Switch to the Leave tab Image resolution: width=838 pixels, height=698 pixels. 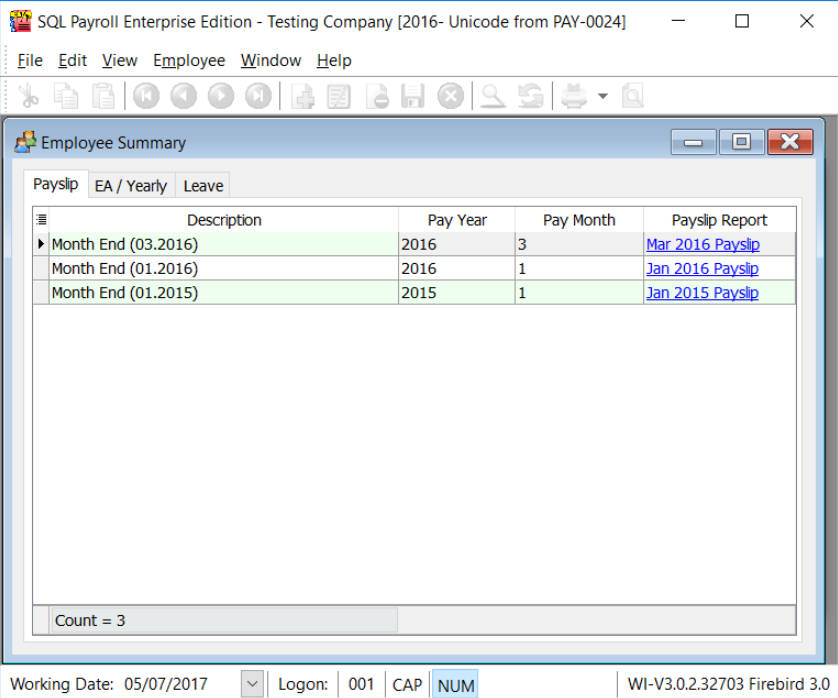coord(203,186)
